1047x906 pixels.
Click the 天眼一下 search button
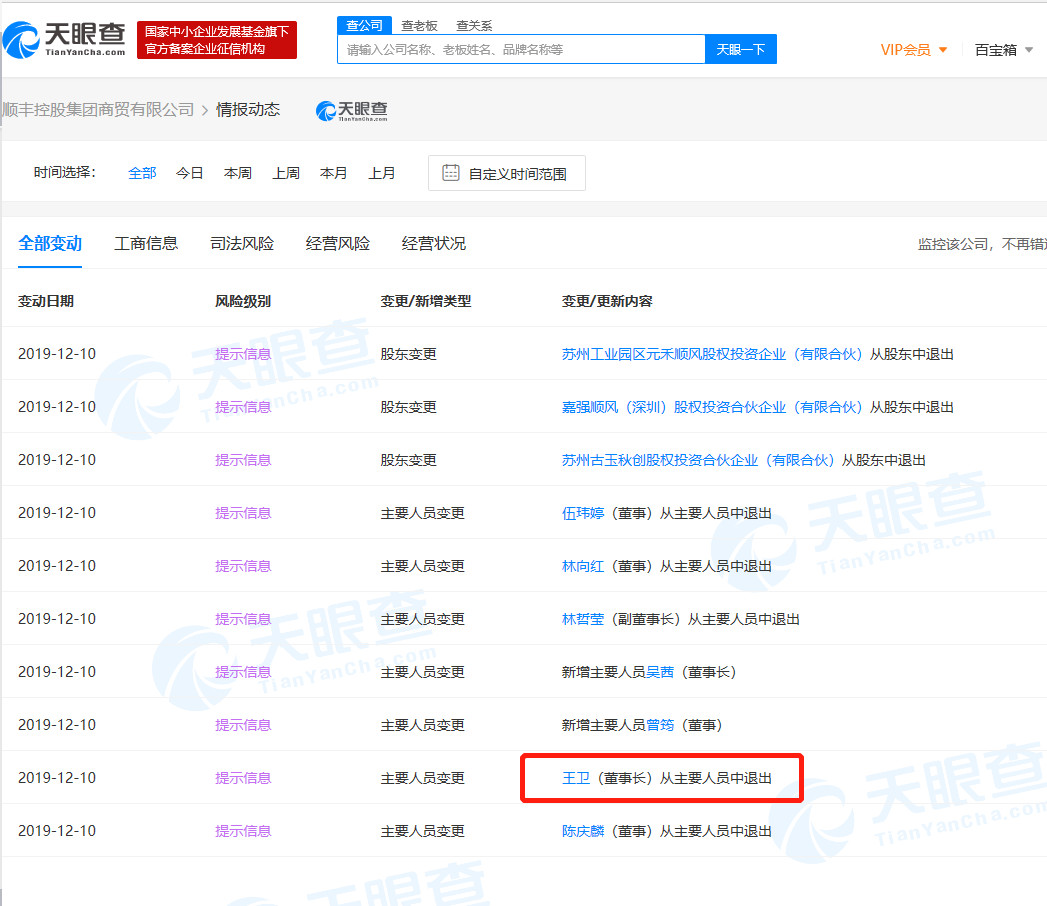[740, 48]
